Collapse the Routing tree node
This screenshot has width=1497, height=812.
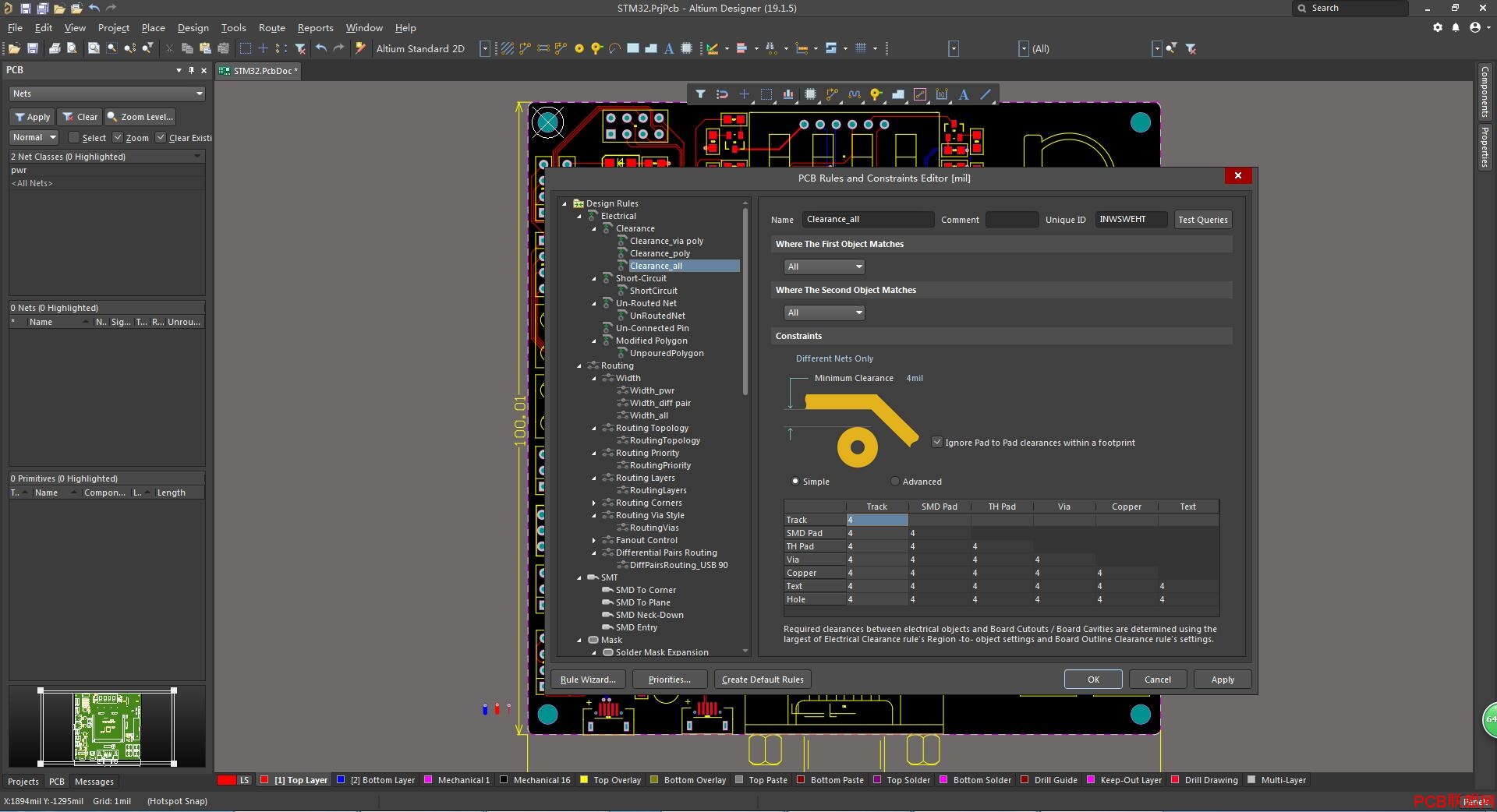(579, 365)
